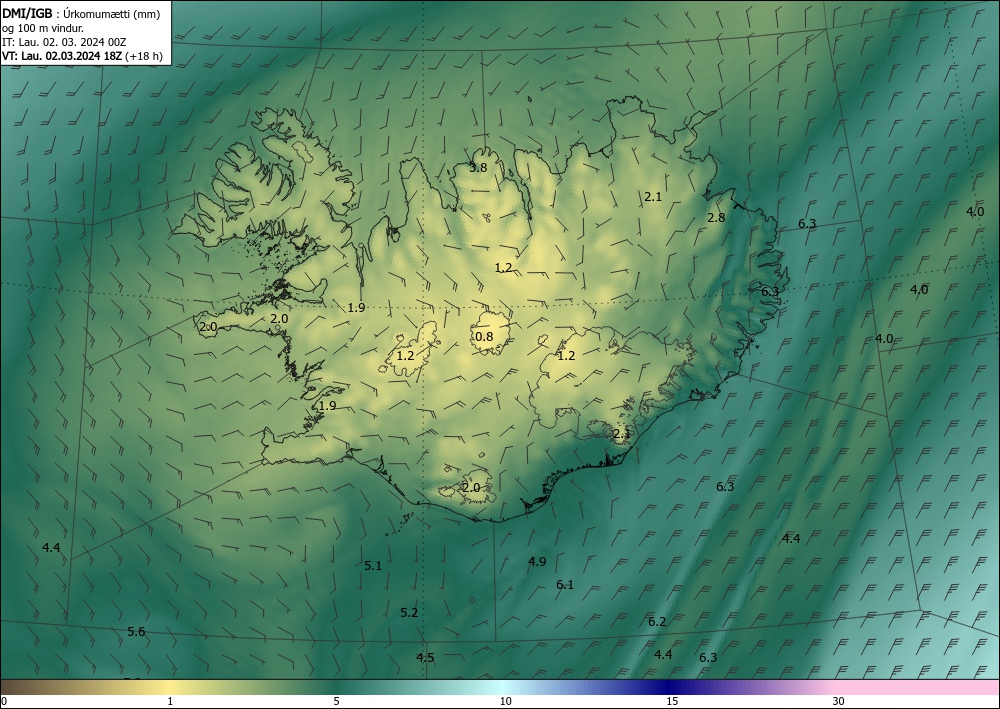
Task: Click the title line "DMI/IGB : Úrkomumætti (mm)"
Action: coord(81,14)
